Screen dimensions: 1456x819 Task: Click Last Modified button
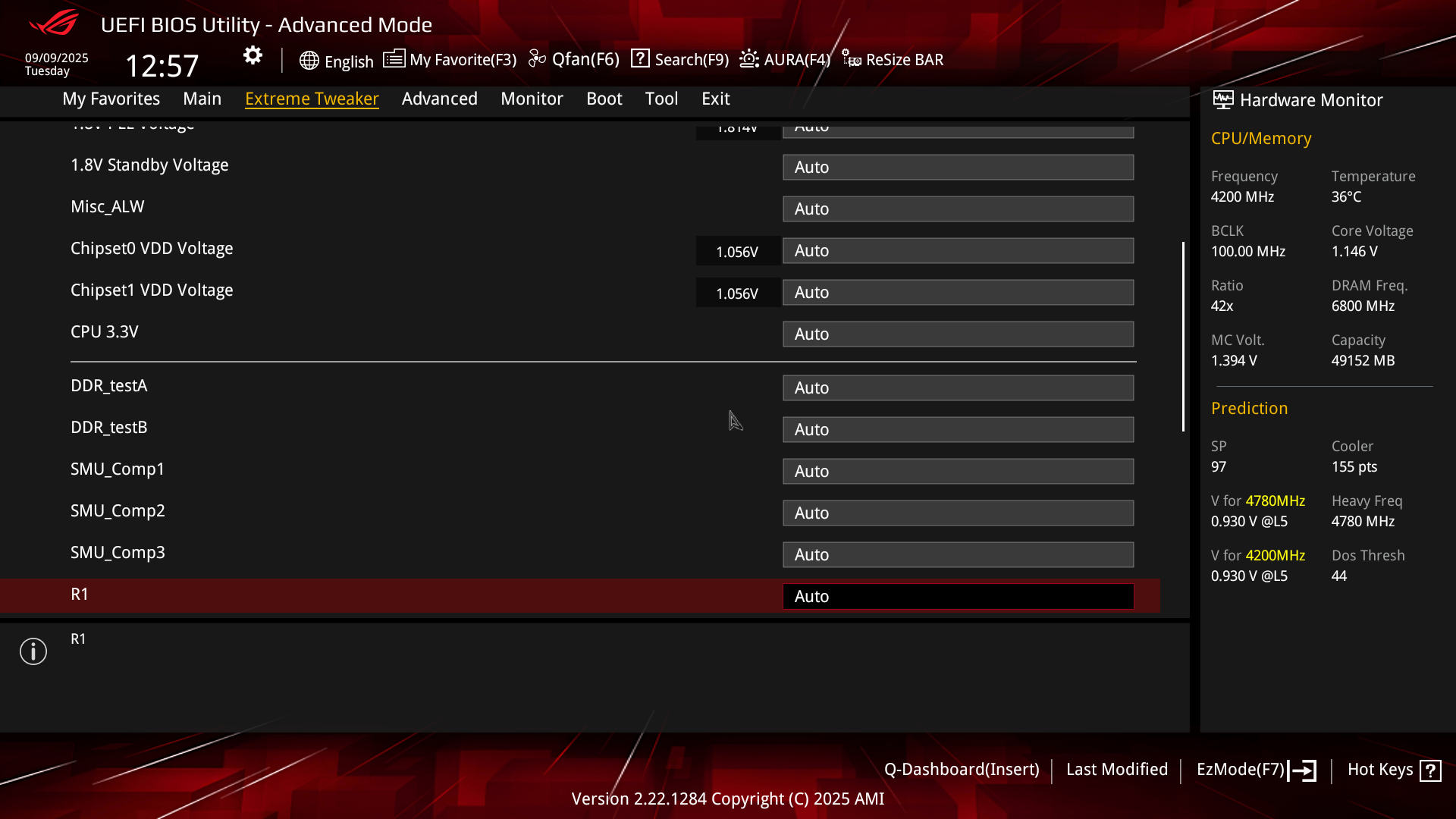(x=1116, y=770)
